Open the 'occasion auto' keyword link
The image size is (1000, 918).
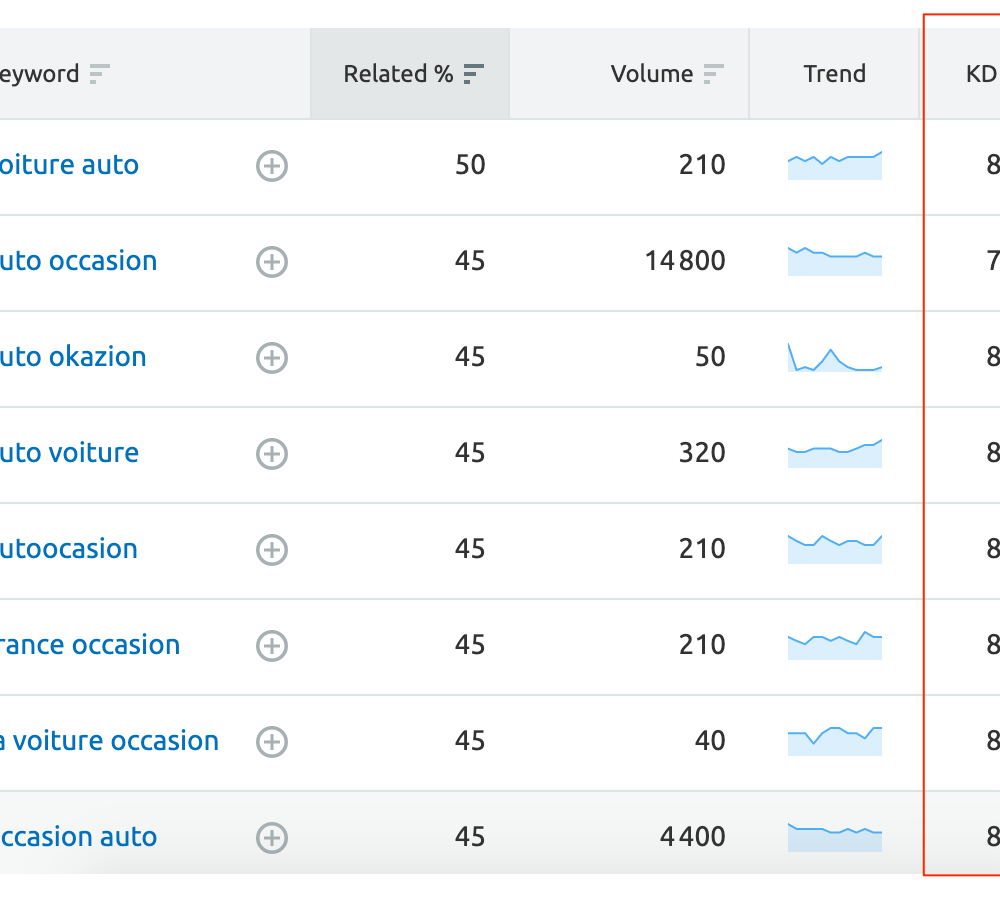click(x=77, y=837)
